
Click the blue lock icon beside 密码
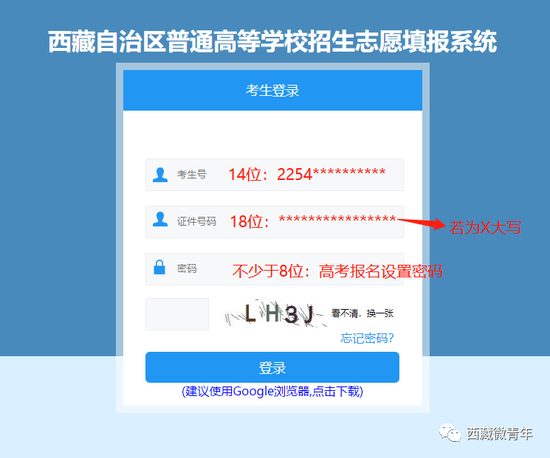tap(160, 267)
